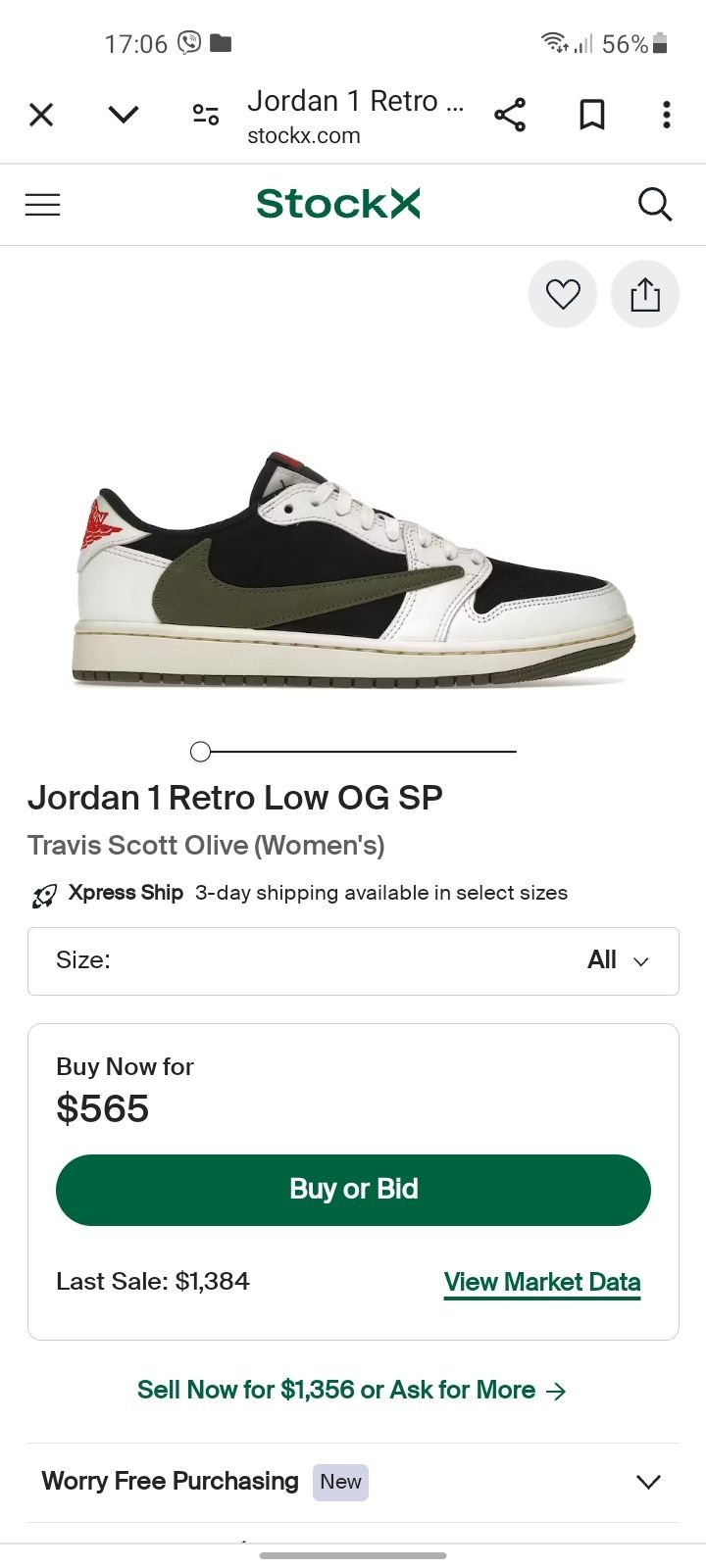706x1568 pixels.
Task: Click the image carousel slider handle
Action: click(201, 752)
